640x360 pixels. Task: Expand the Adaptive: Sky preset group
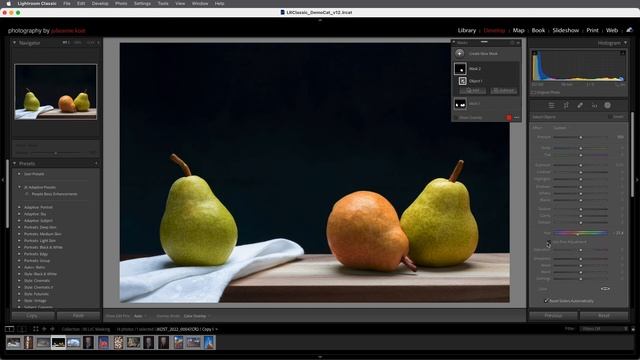click(x=19, y=214)
